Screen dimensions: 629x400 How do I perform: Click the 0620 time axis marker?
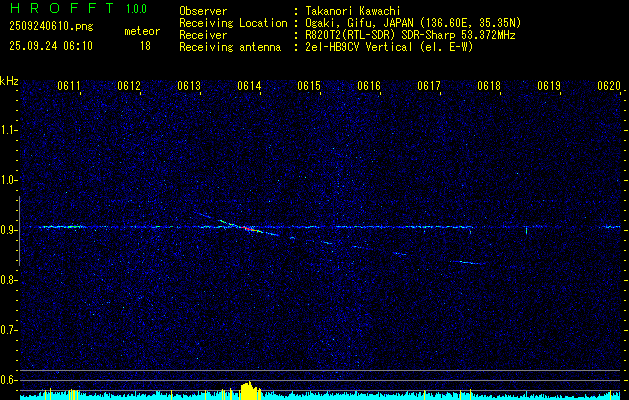click(x=609, y=86)
